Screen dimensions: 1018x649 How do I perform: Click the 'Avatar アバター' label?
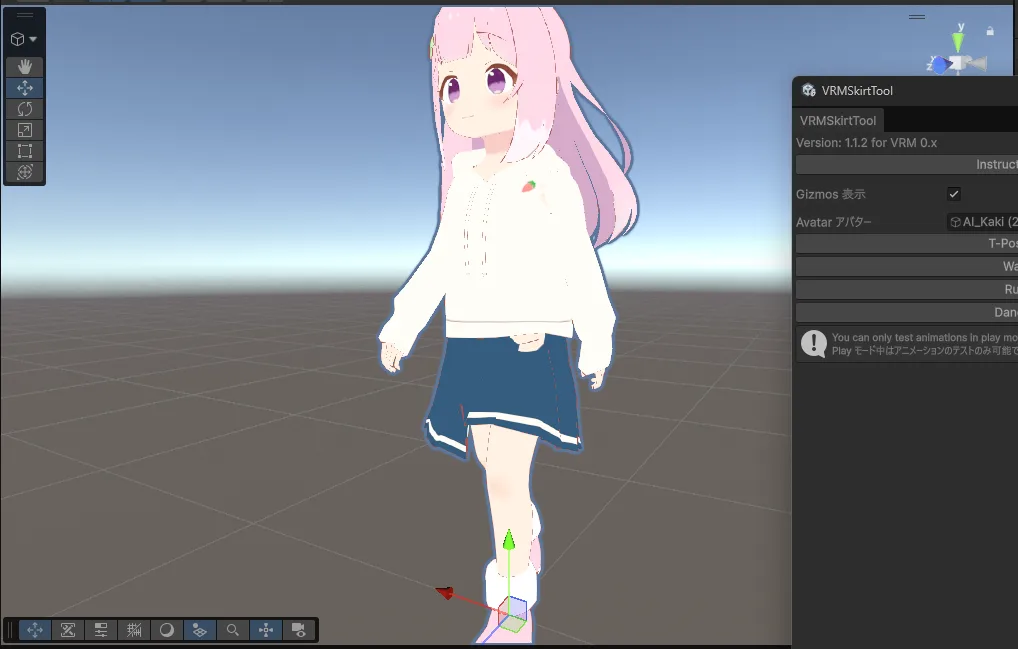[x=834, y=222]
